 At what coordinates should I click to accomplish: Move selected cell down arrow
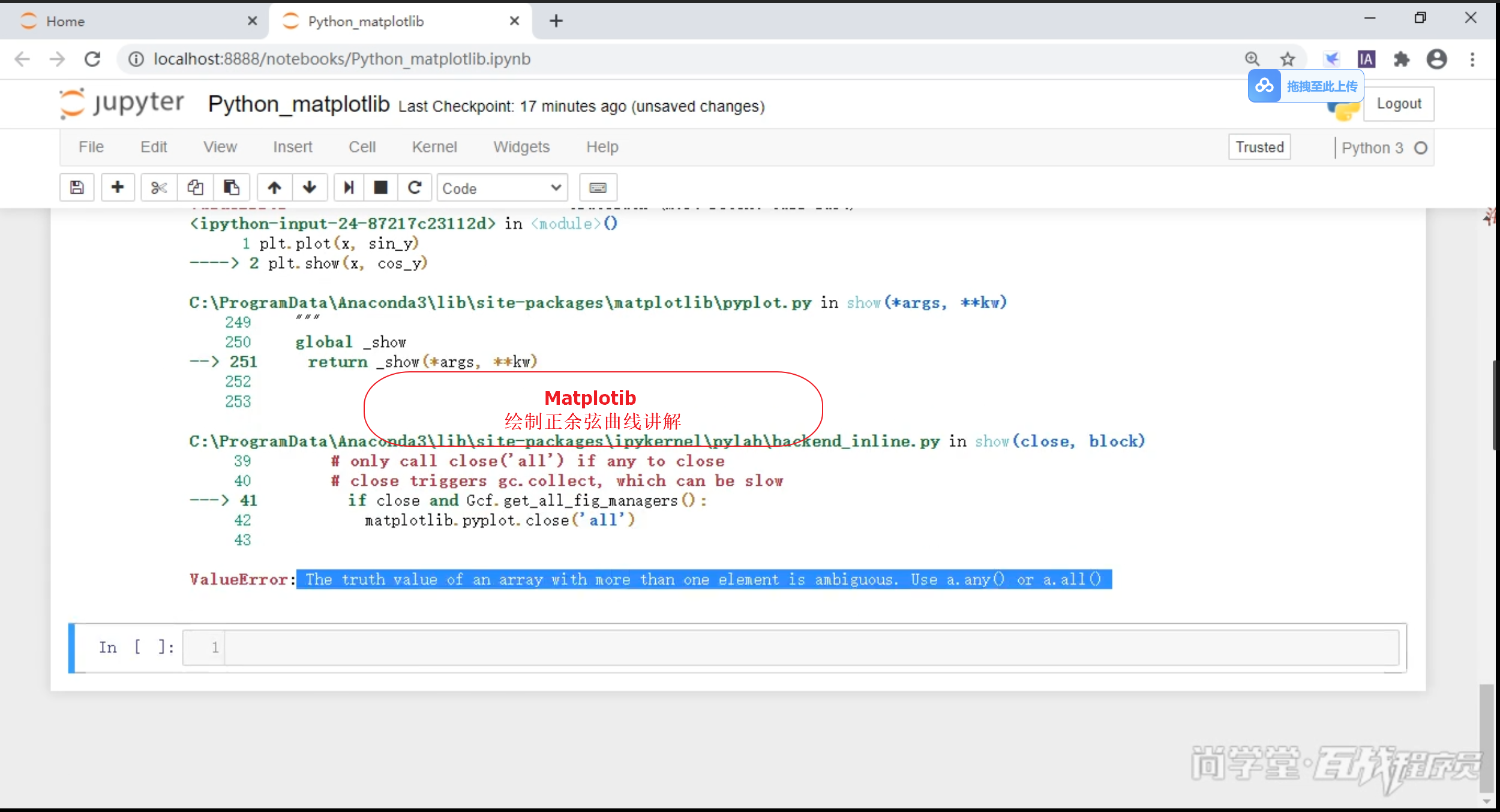point(310,188)
